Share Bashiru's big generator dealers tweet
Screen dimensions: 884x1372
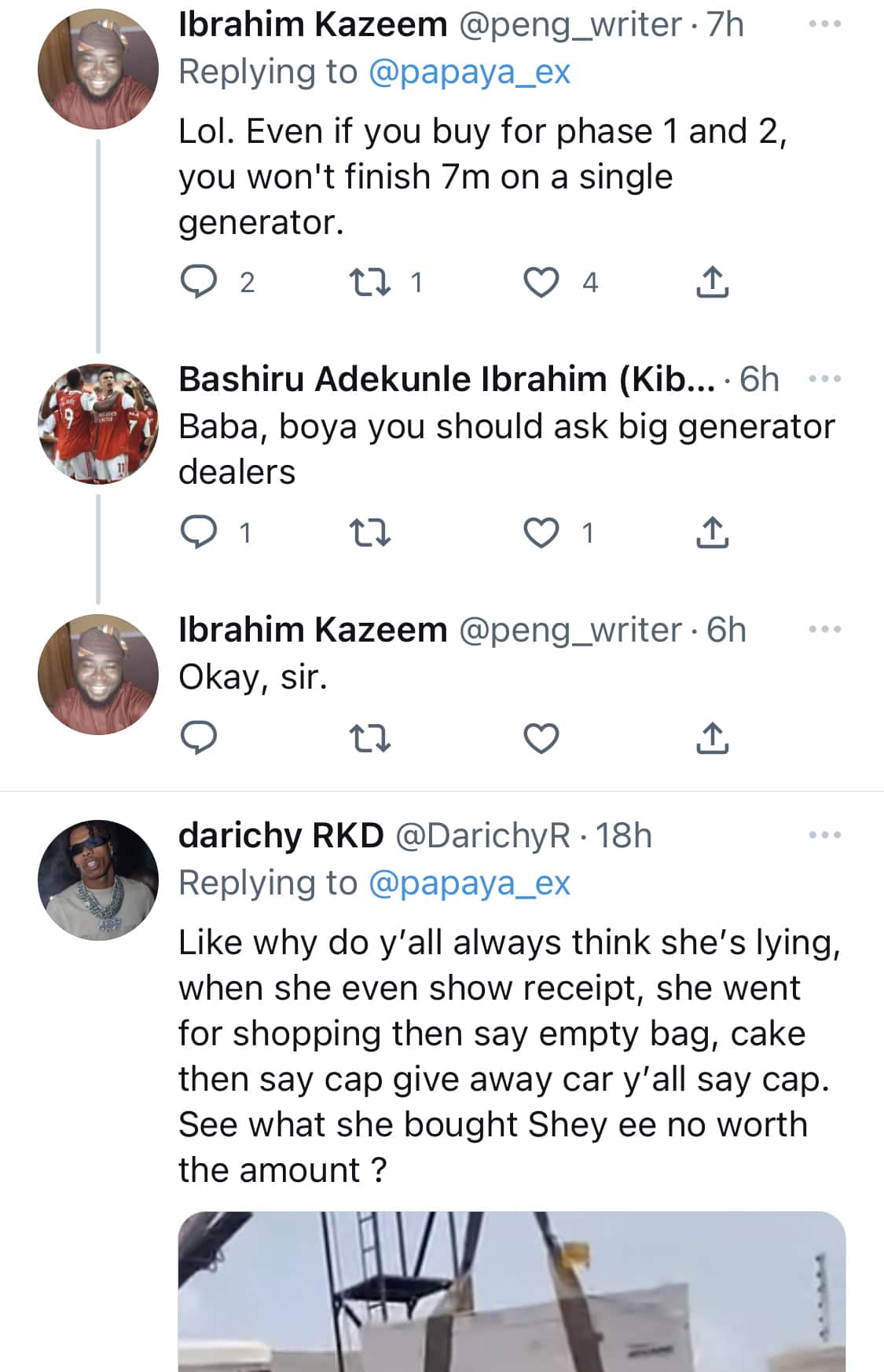tap(712, 533)
